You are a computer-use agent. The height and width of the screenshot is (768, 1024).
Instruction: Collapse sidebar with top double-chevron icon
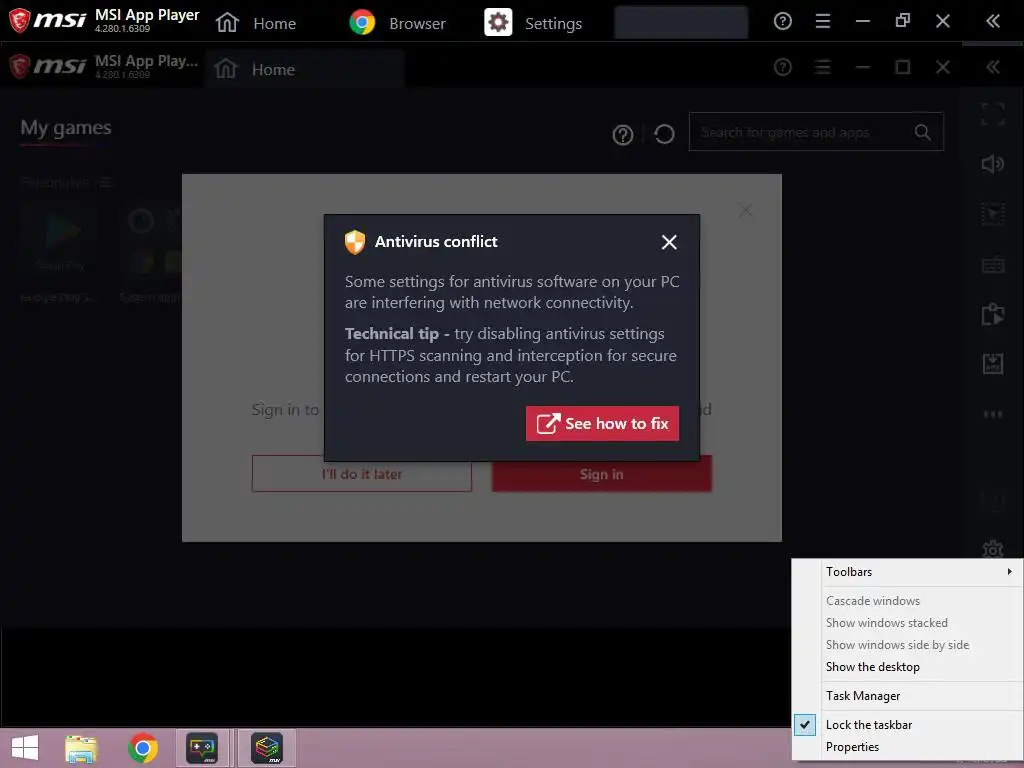(x=993, y=22)
